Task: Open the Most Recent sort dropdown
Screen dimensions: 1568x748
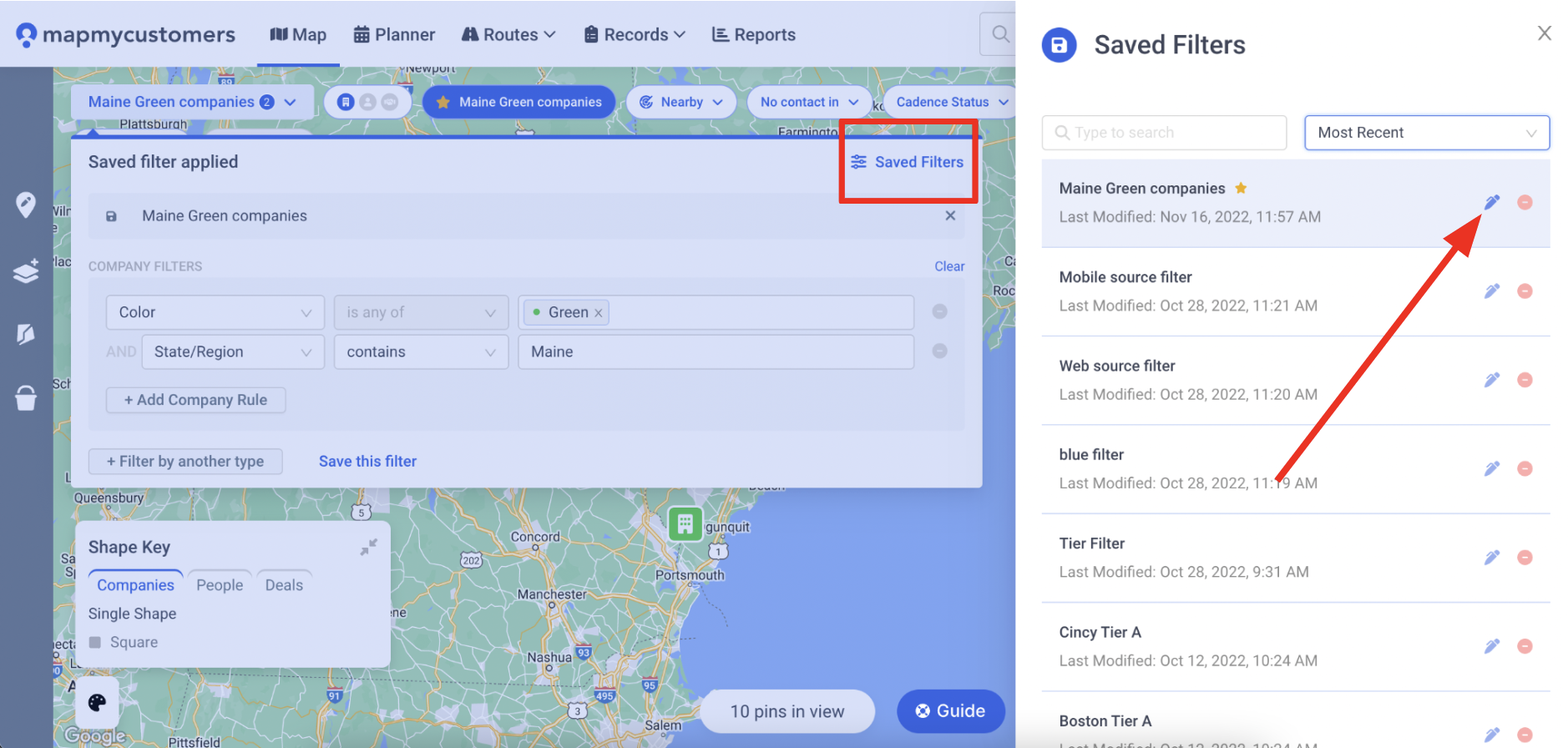Action: [x=1427, y=133]
